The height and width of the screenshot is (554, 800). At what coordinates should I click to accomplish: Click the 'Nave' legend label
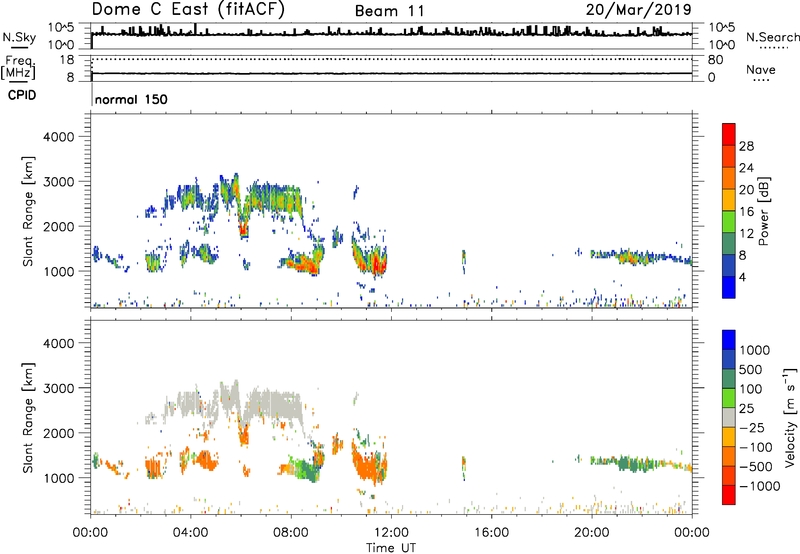(761, 69)
